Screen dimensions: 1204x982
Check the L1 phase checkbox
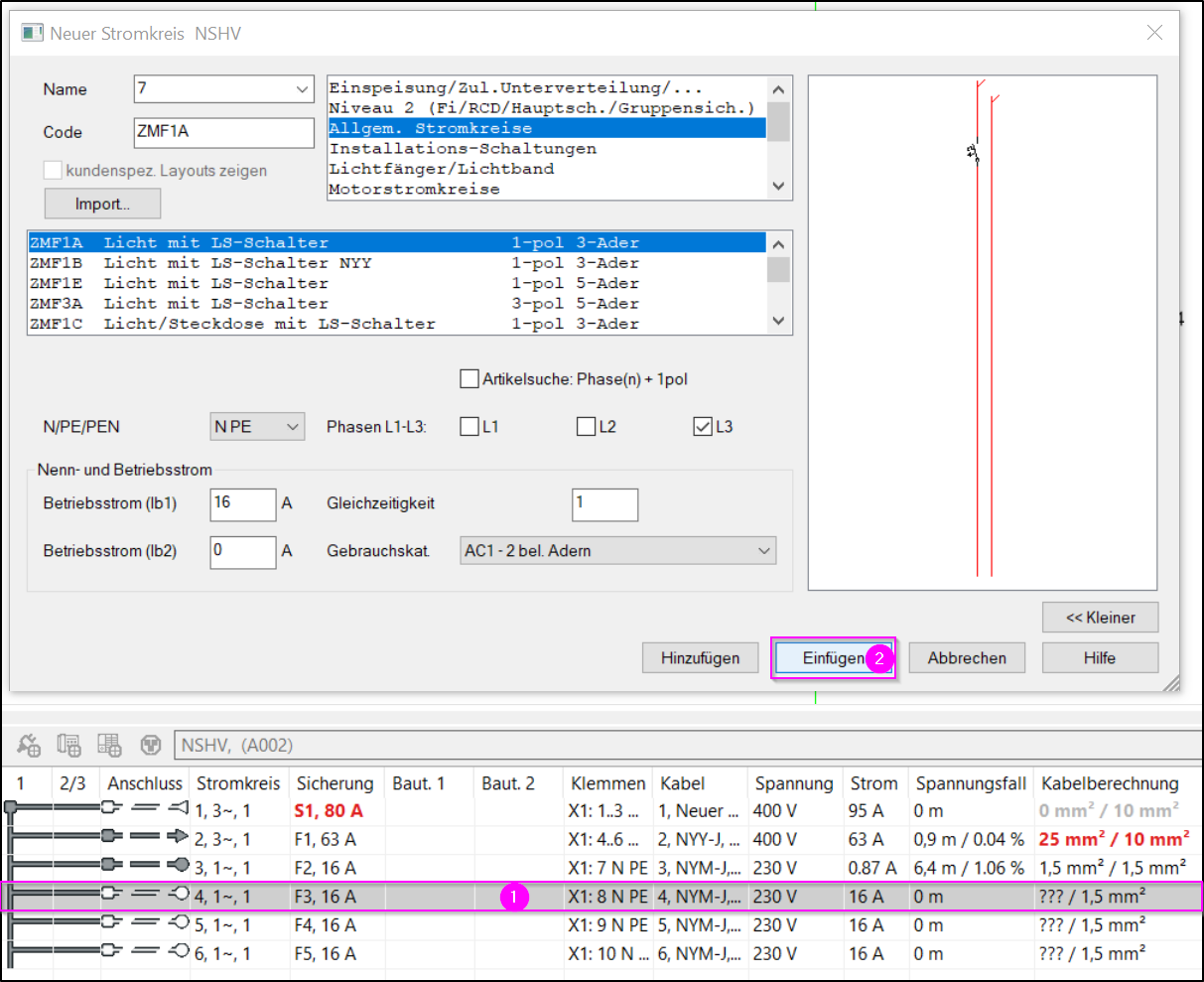pyautogui.click(x=469, y=426)
